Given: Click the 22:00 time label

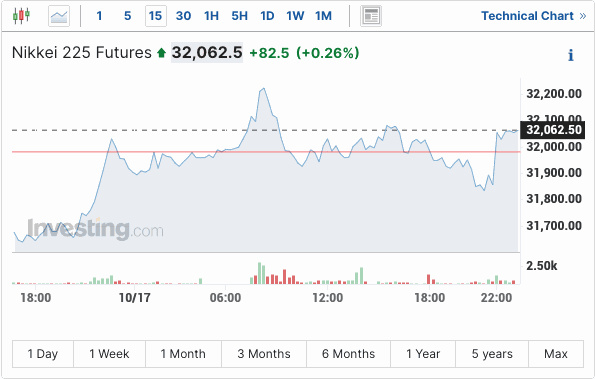Looking at the screenshot, I should (x=496, y=298).
